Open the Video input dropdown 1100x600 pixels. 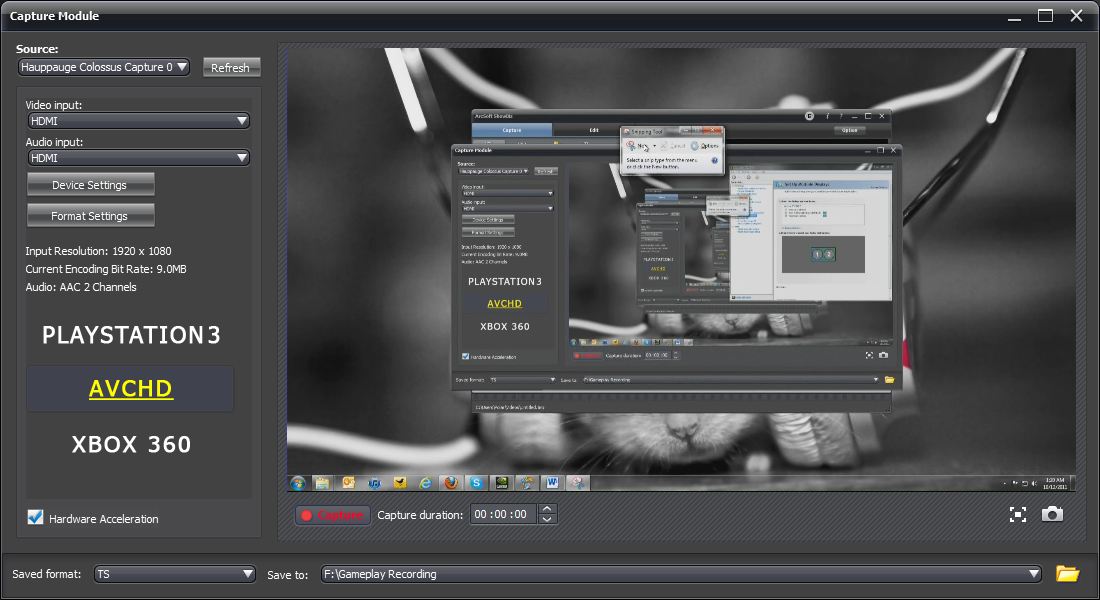coord(139,121)
